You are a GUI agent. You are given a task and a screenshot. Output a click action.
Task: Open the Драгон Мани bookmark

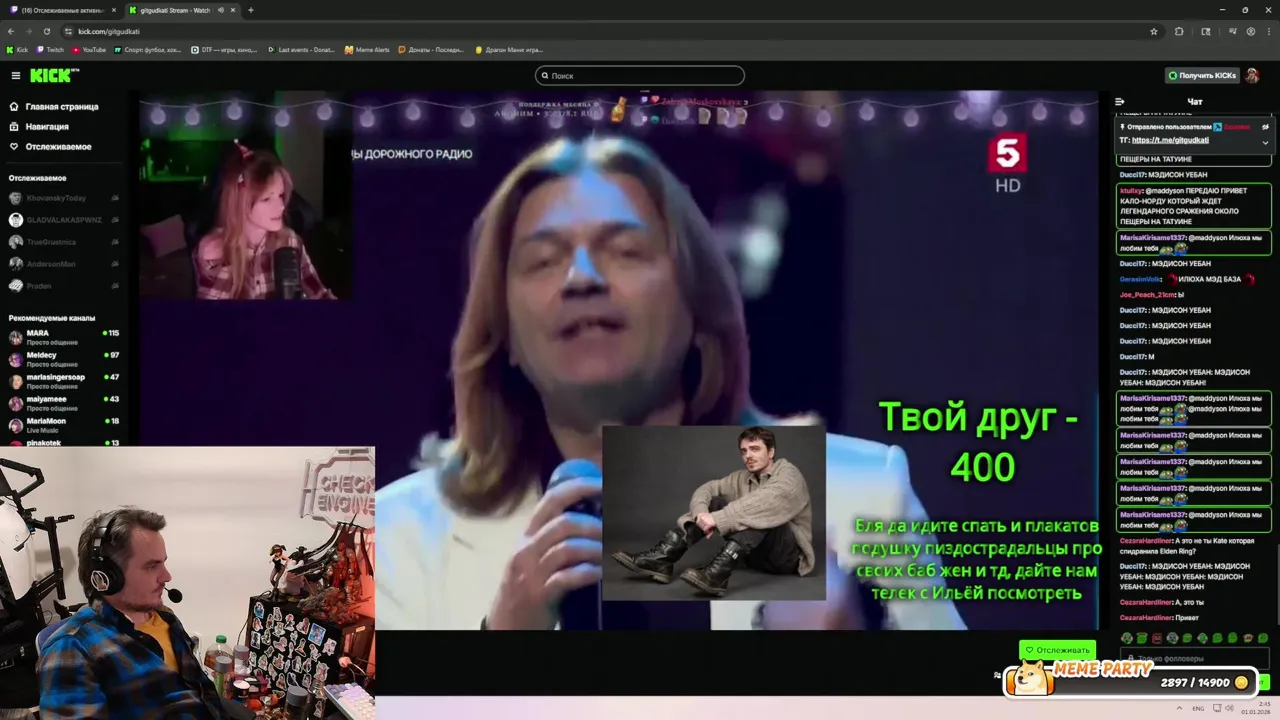tap(509, 49)
